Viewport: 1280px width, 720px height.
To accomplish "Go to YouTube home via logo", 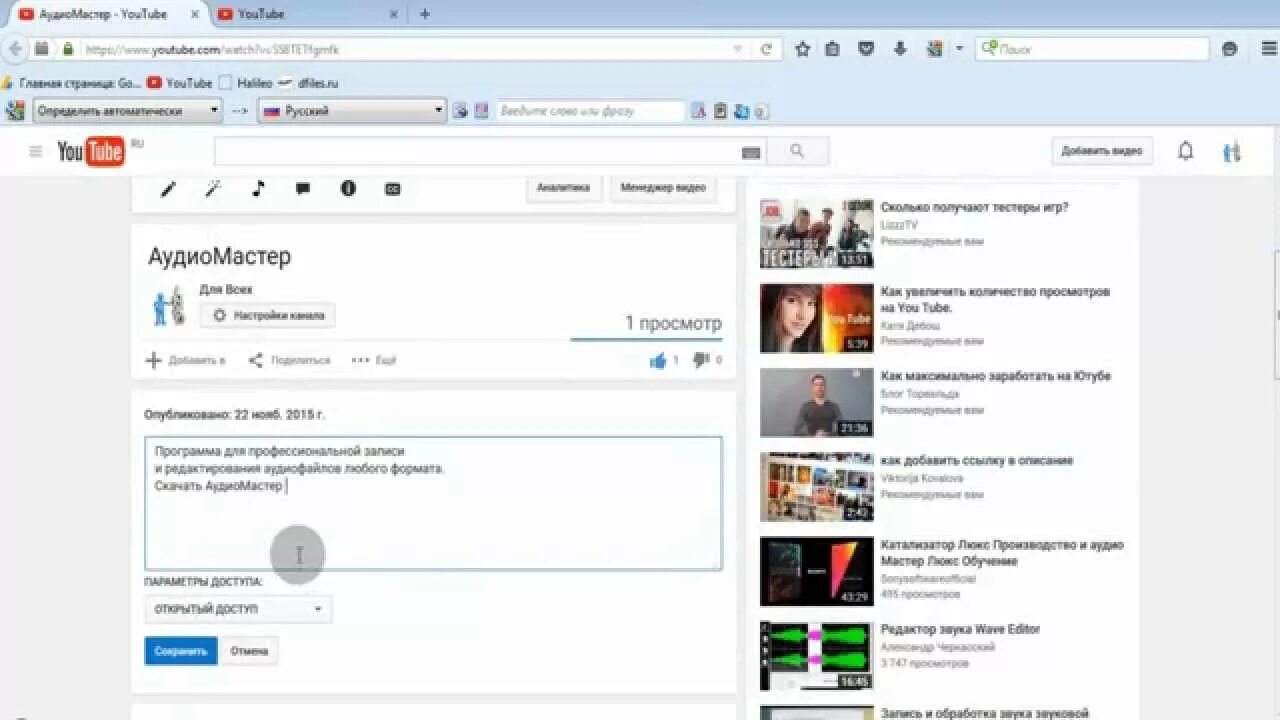I will click(x=91, y=151).
